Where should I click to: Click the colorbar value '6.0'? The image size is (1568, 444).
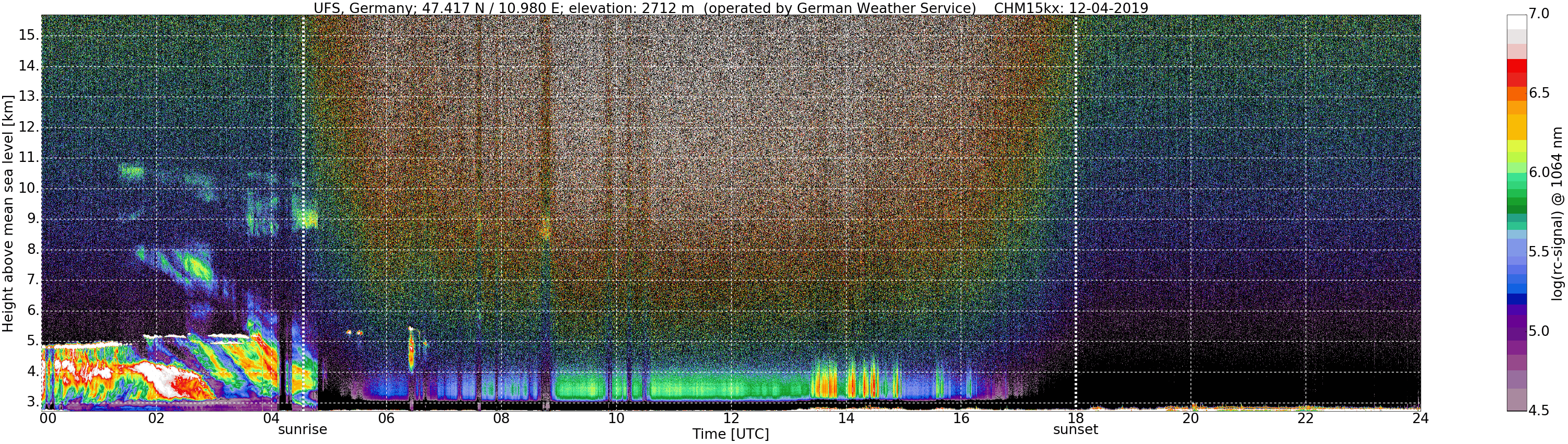coord(1538,173)
